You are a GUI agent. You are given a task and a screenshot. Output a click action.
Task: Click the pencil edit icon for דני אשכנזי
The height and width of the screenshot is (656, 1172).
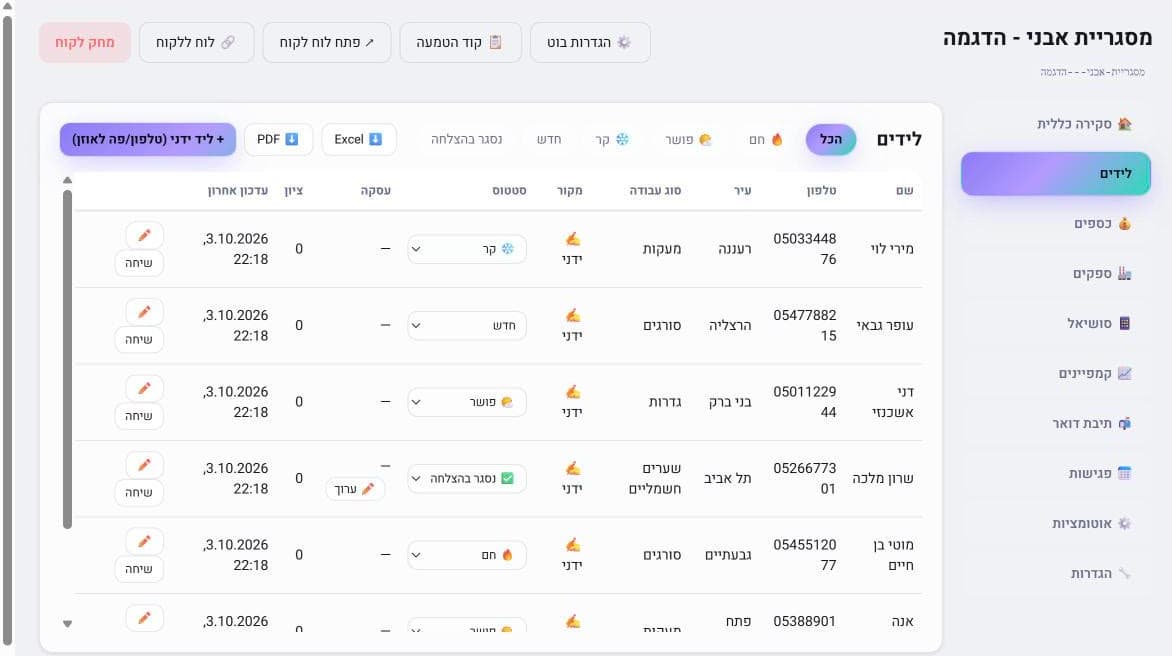coord(144,389)
